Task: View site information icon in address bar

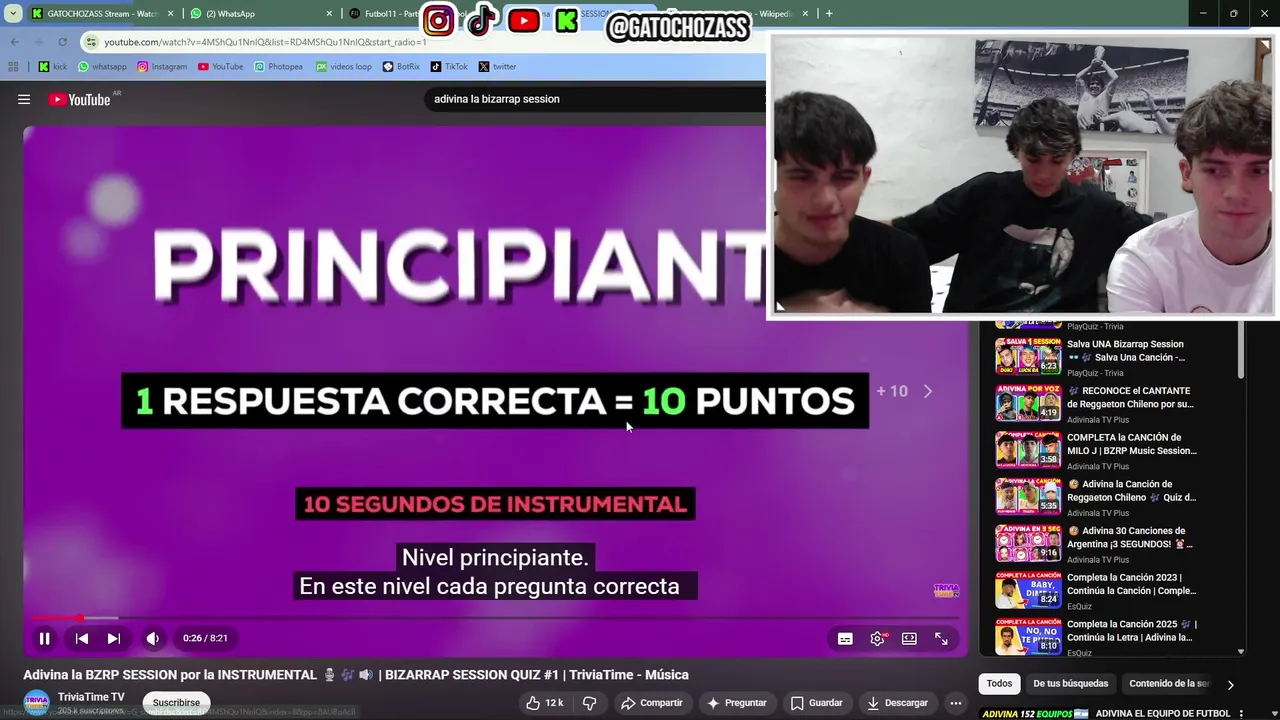Action: point(92,42)
